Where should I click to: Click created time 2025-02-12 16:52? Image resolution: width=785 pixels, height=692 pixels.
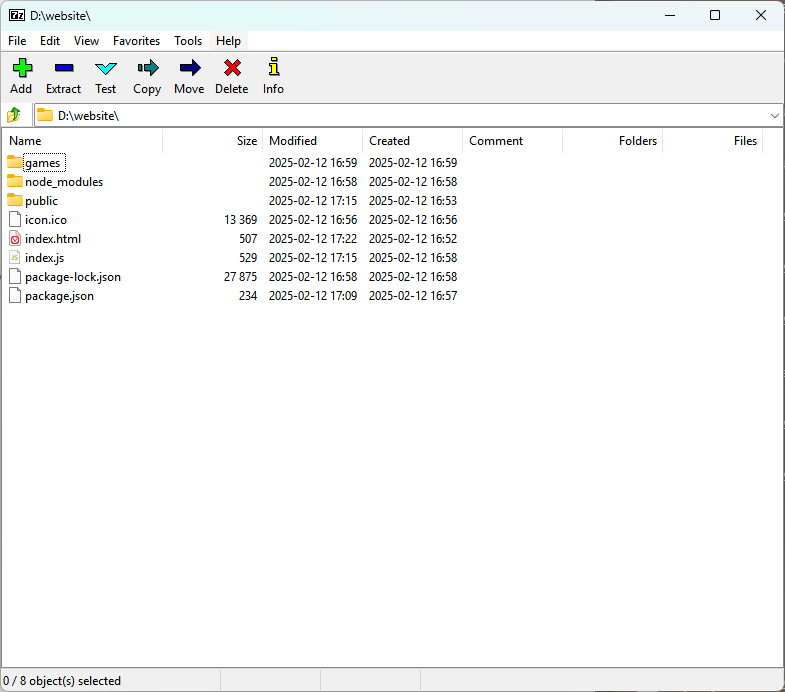click(x=413, y=239)
